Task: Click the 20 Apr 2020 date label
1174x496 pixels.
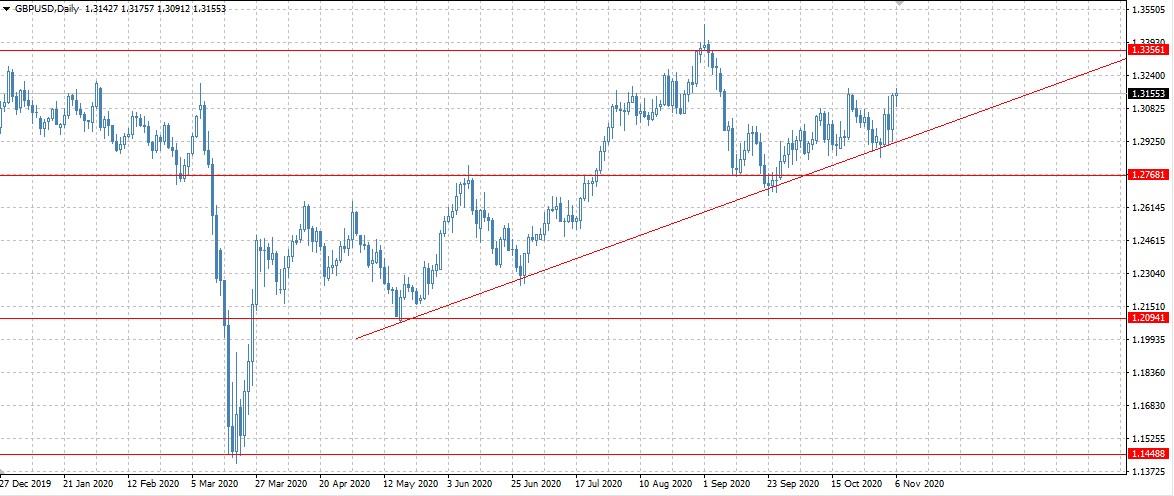Action: [x=345, y=483]
